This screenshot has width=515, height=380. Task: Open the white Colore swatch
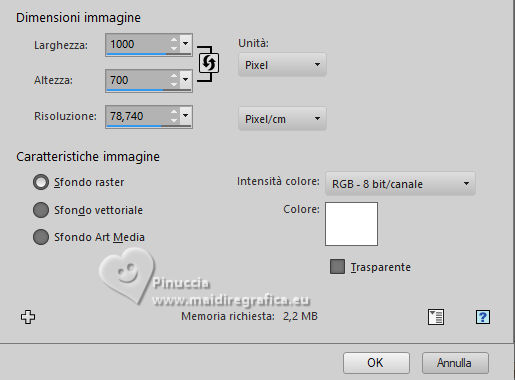[x=351, y=224]
